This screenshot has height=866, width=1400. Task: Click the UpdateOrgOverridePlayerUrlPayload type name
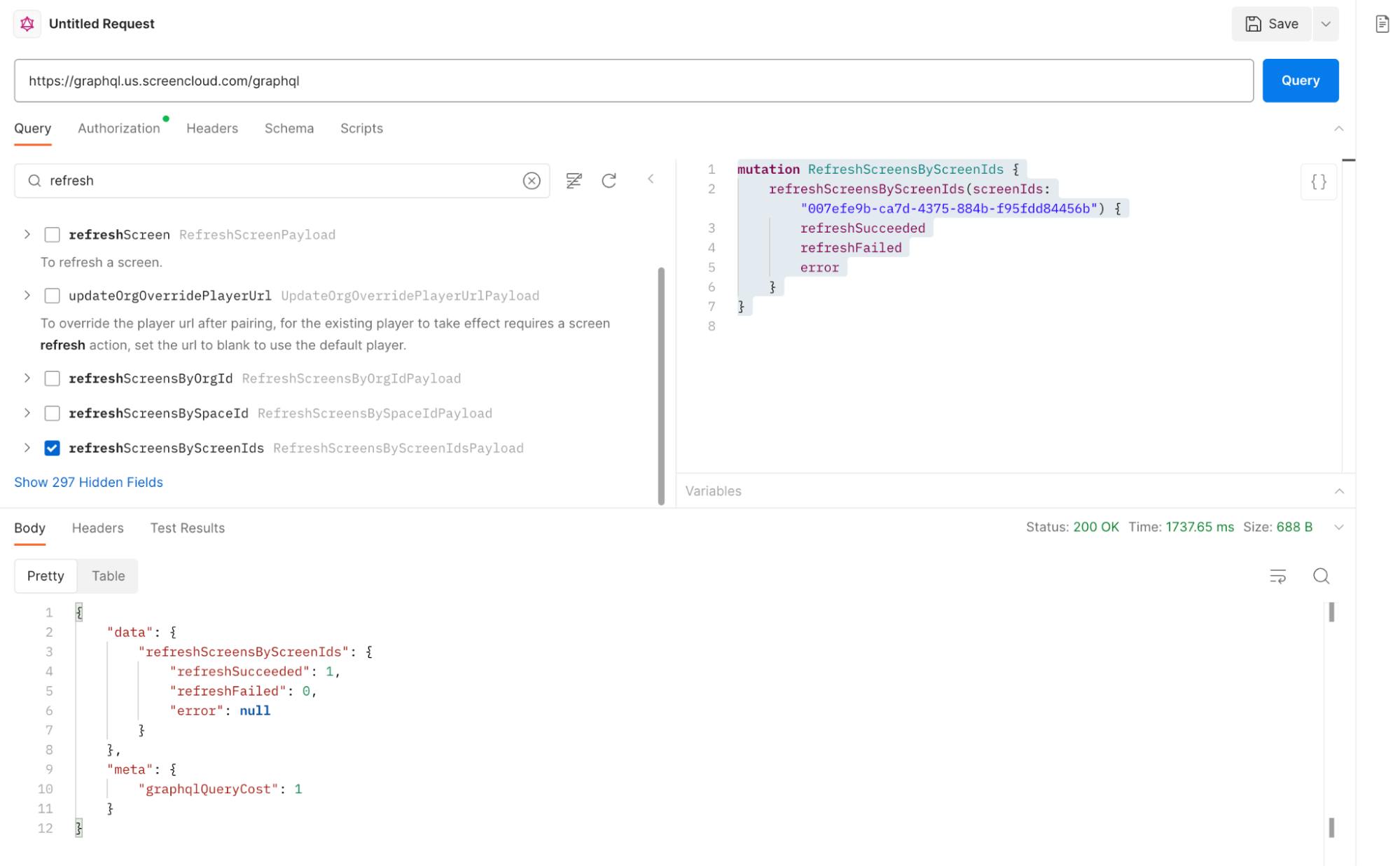pyautogui.click(x=410, y=296)
